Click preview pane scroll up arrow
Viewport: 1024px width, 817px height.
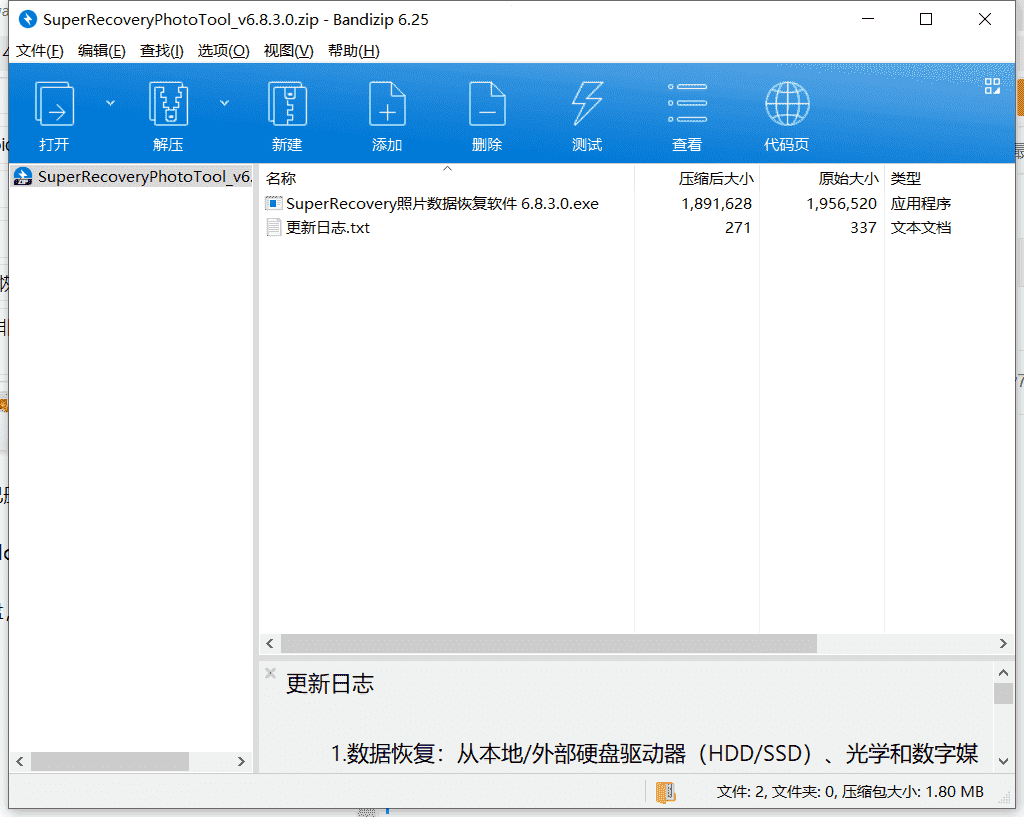point(1003,672)
